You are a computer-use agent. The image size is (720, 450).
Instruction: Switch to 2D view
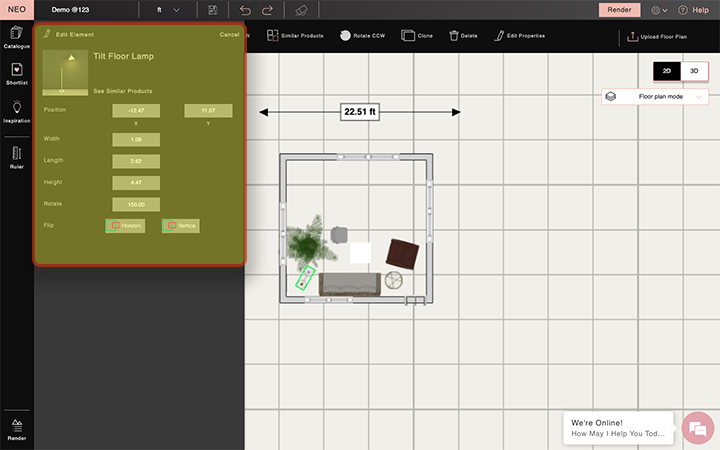[667, 71]
